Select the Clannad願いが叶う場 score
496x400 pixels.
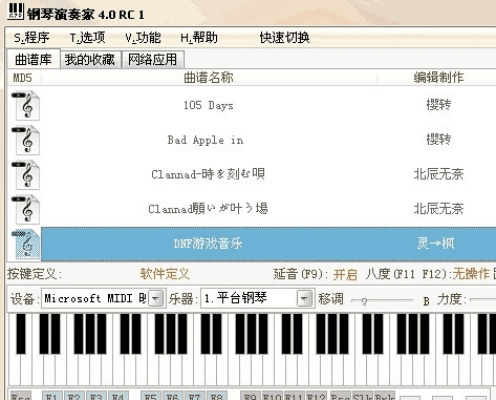208,209
